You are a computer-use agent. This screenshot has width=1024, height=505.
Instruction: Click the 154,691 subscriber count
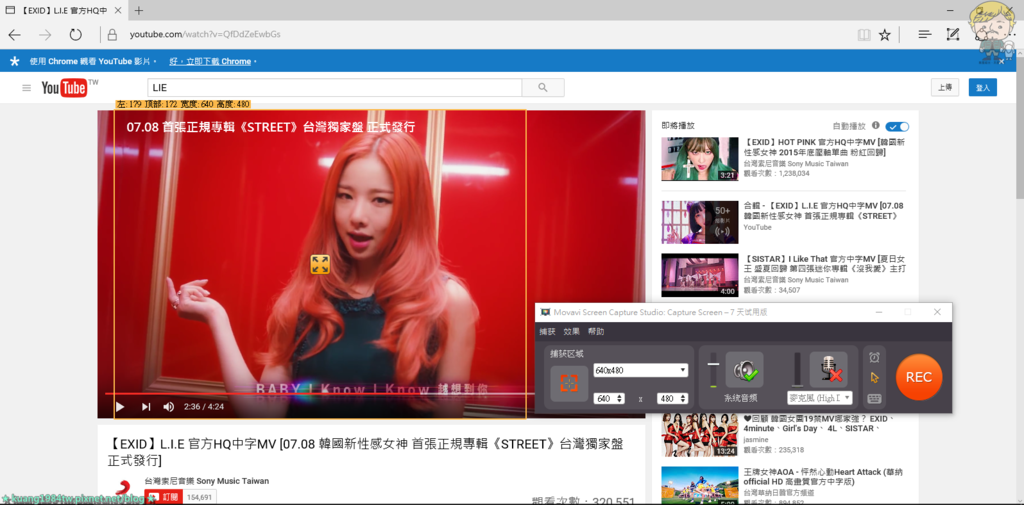[x=200, y=497]
